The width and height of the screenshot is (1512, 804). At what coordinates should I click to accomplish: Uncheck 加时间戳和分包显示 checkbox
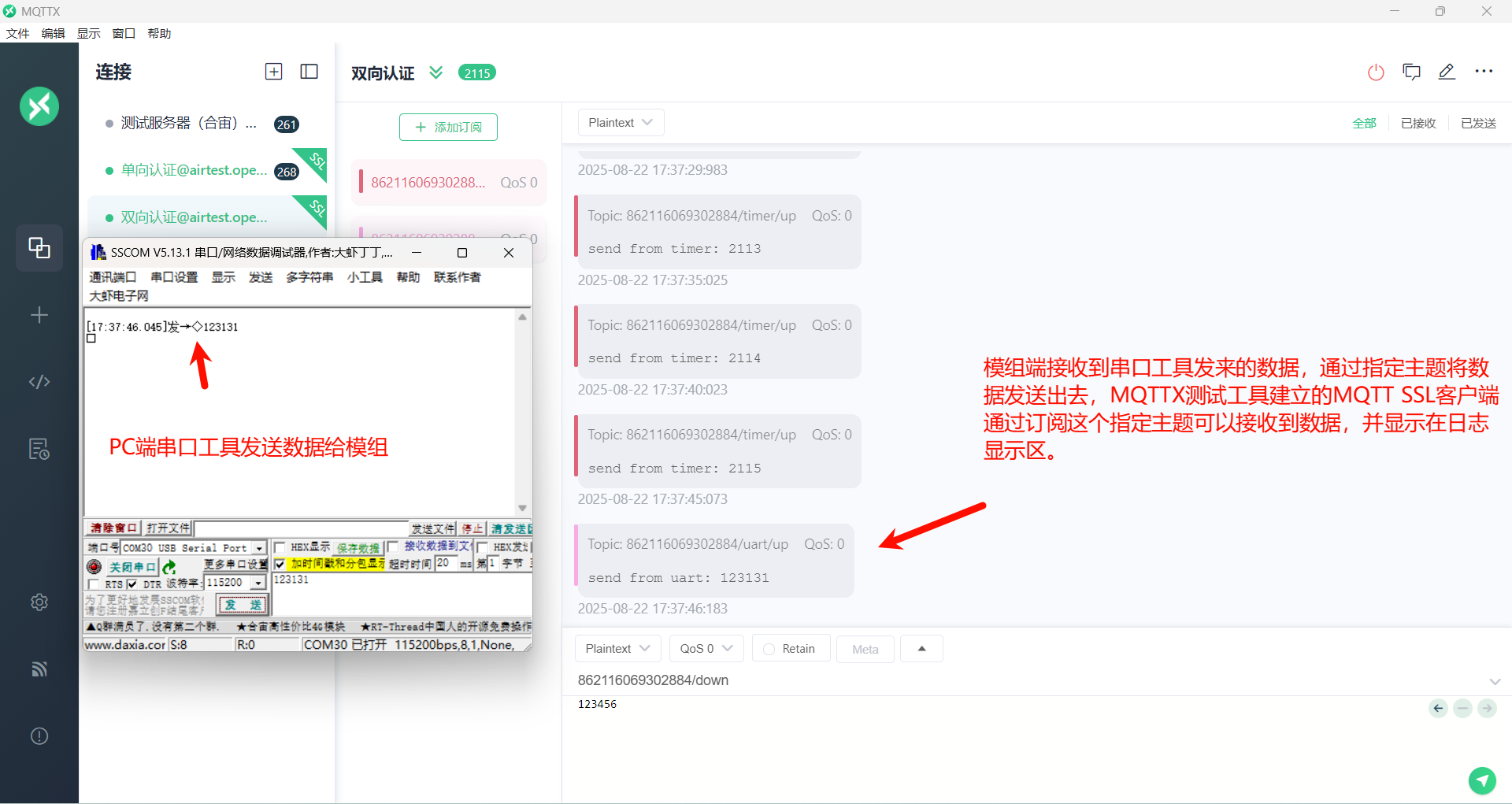tap(280, 564)
